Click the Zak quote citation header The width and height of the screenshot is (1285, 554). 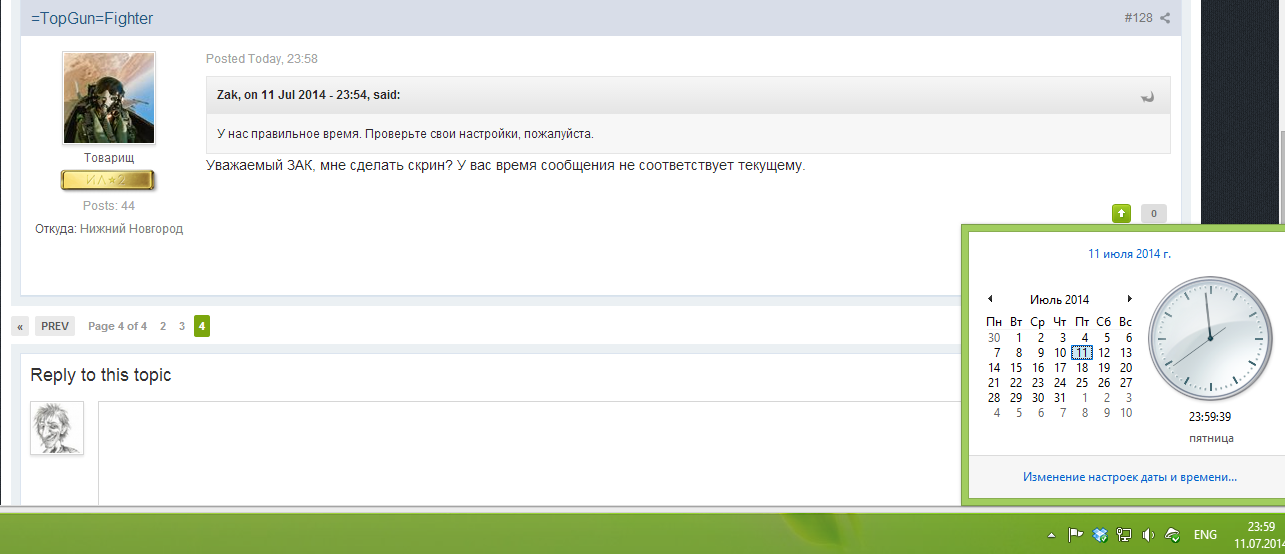coord(309,95)
